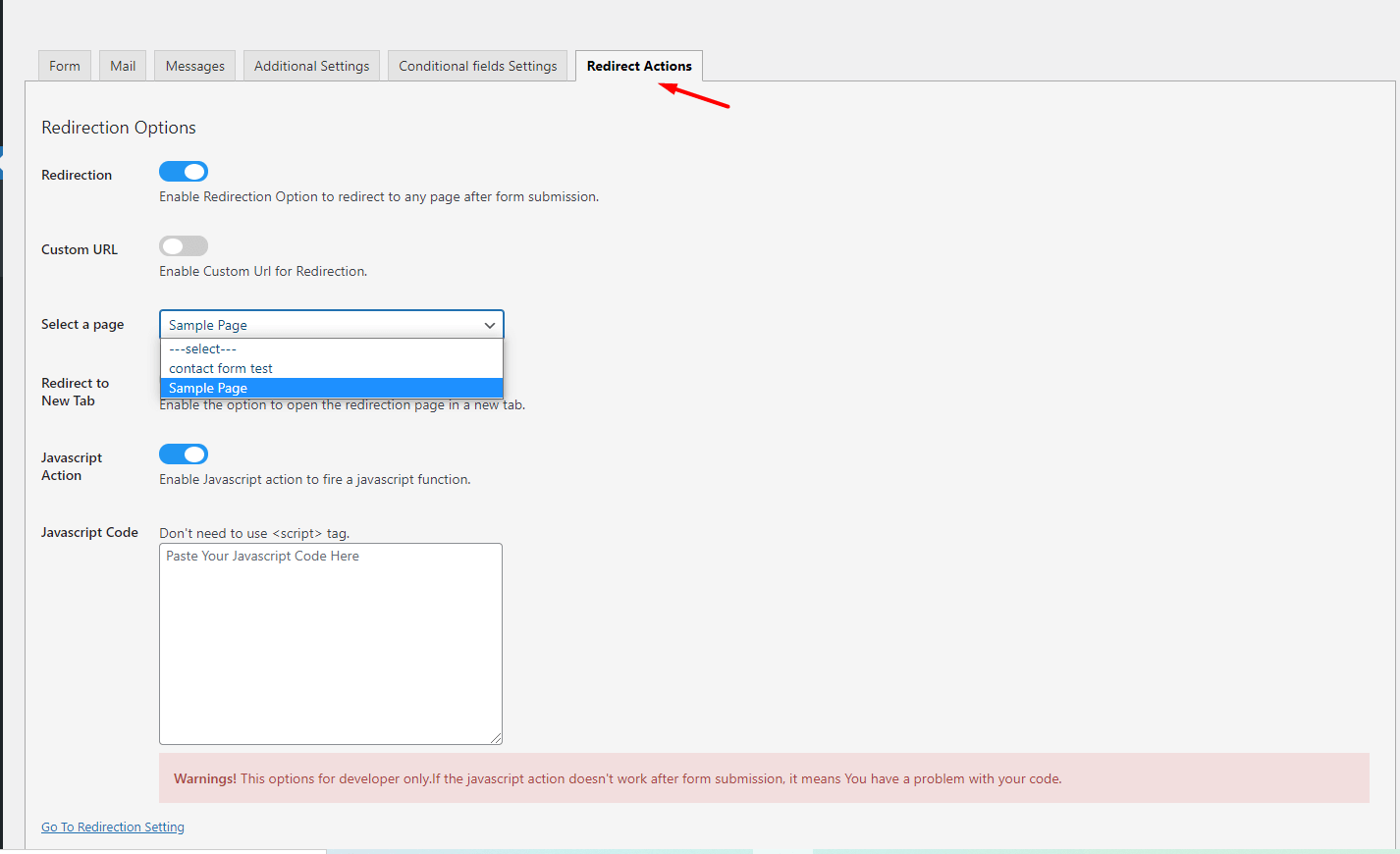The width and height of the screenshot is (1400, 854).
Task: Click "Enable Javascript action to fire" description
Action: [315, 479]
